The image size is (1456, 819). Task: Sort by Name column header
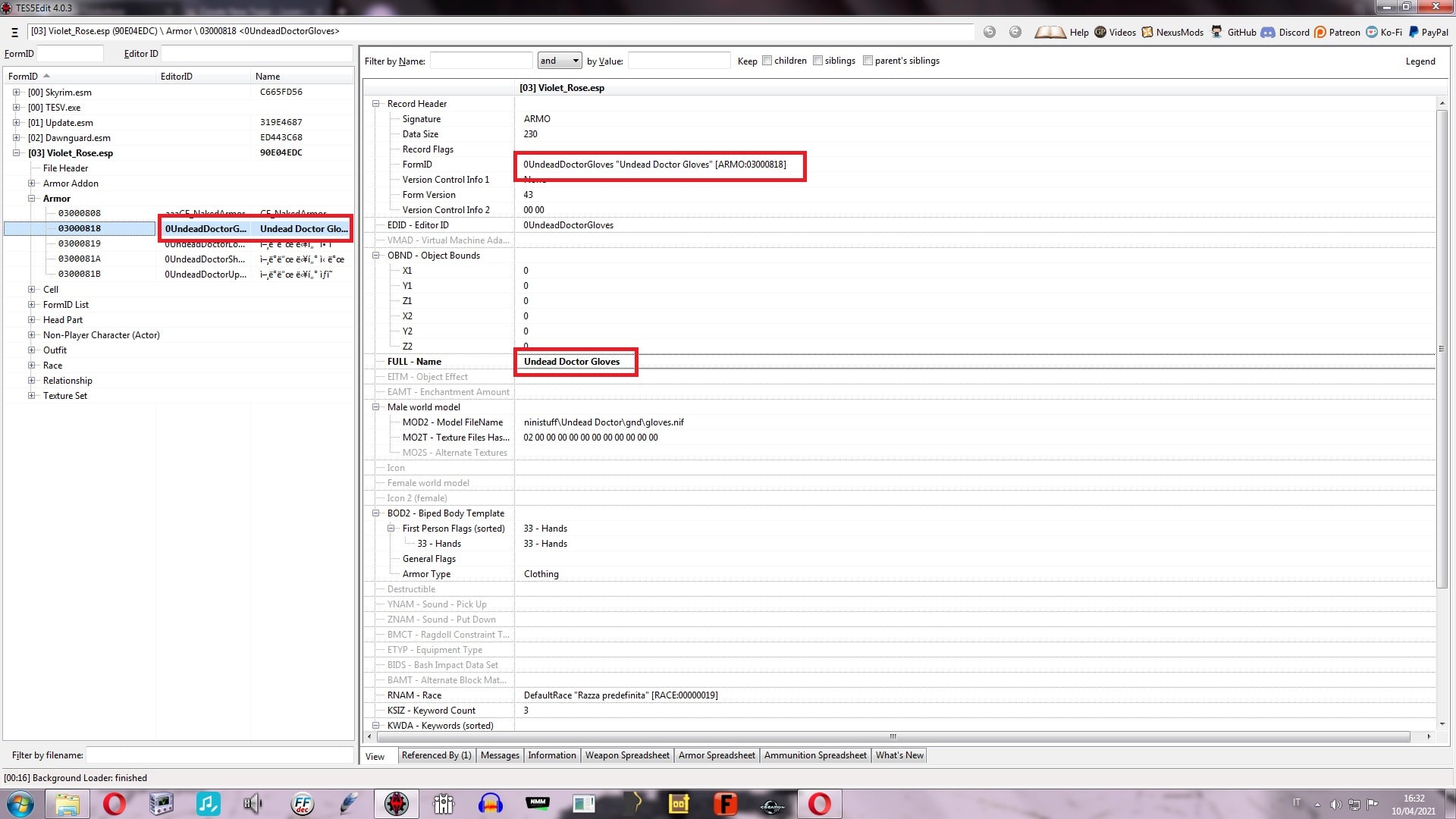(302, 77)
